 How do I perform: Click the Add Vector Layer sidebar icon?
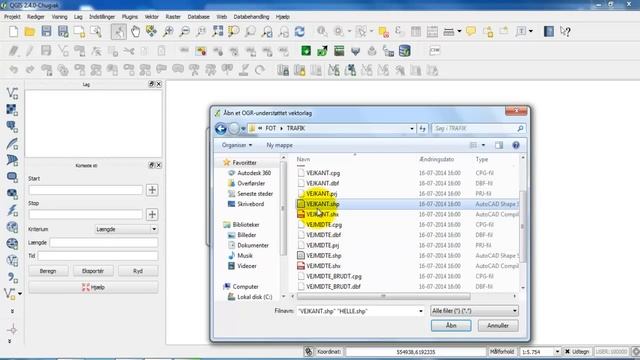(12, 93)
